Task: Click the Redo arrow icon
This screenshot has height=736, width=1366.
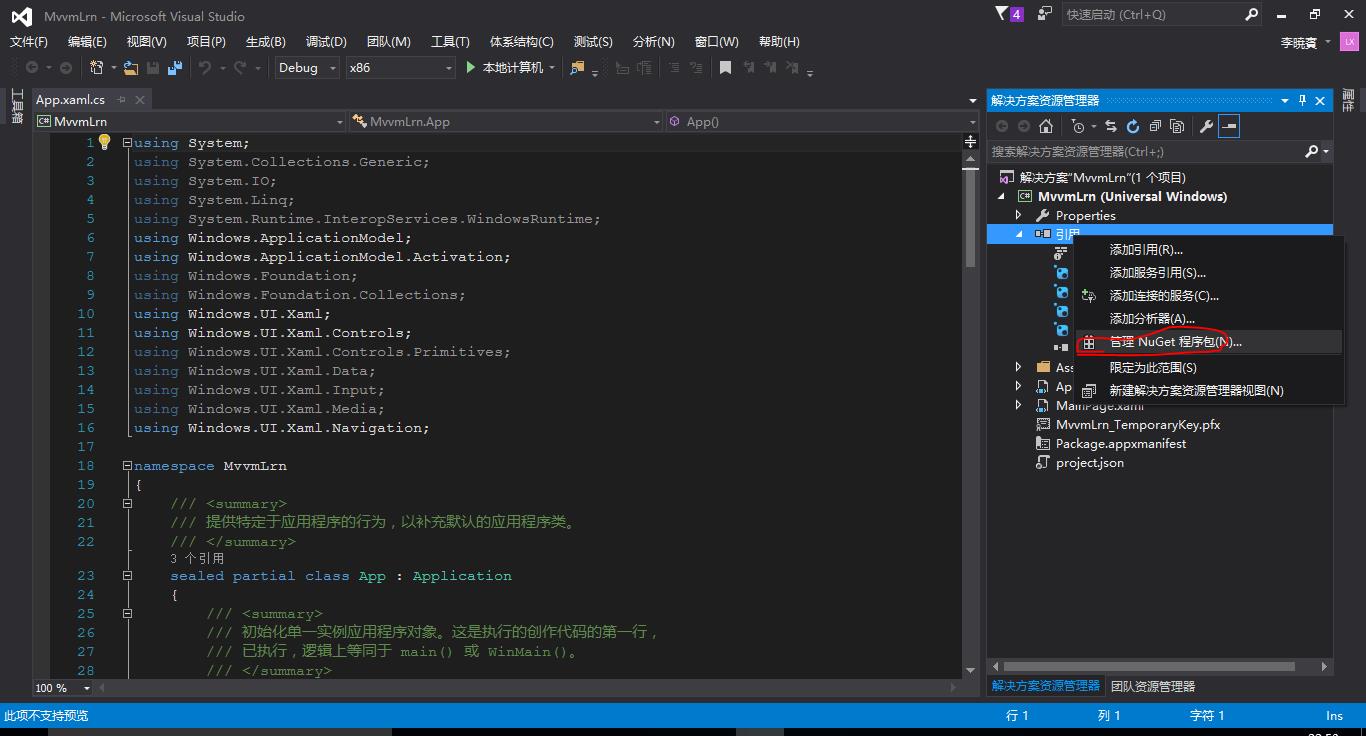Action: coord(240,67)
